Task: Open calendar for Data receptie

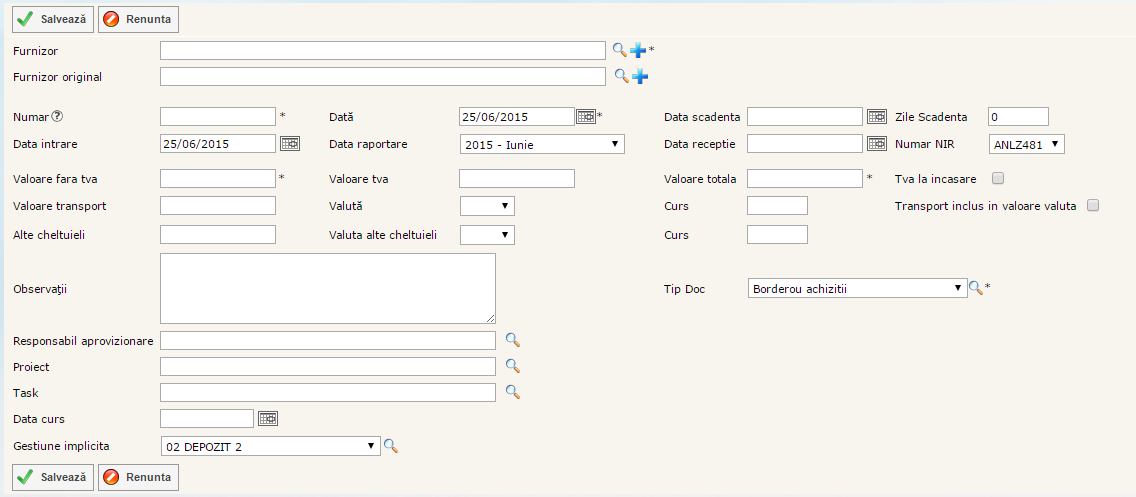Action: pos(877,144)
